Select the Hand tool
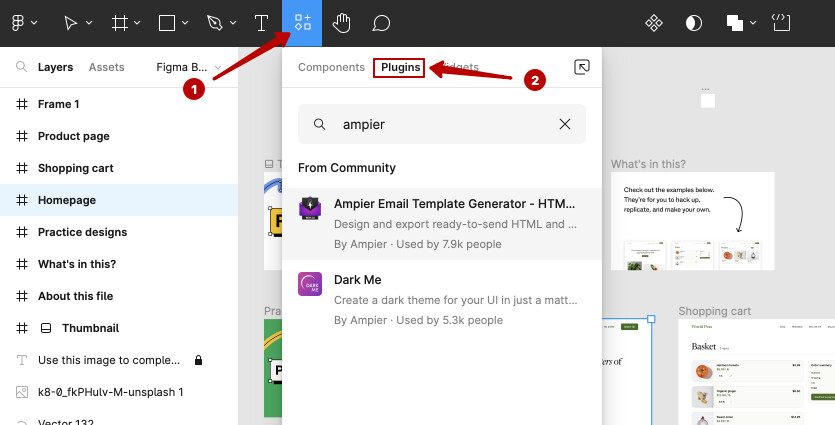 point(342,23)
